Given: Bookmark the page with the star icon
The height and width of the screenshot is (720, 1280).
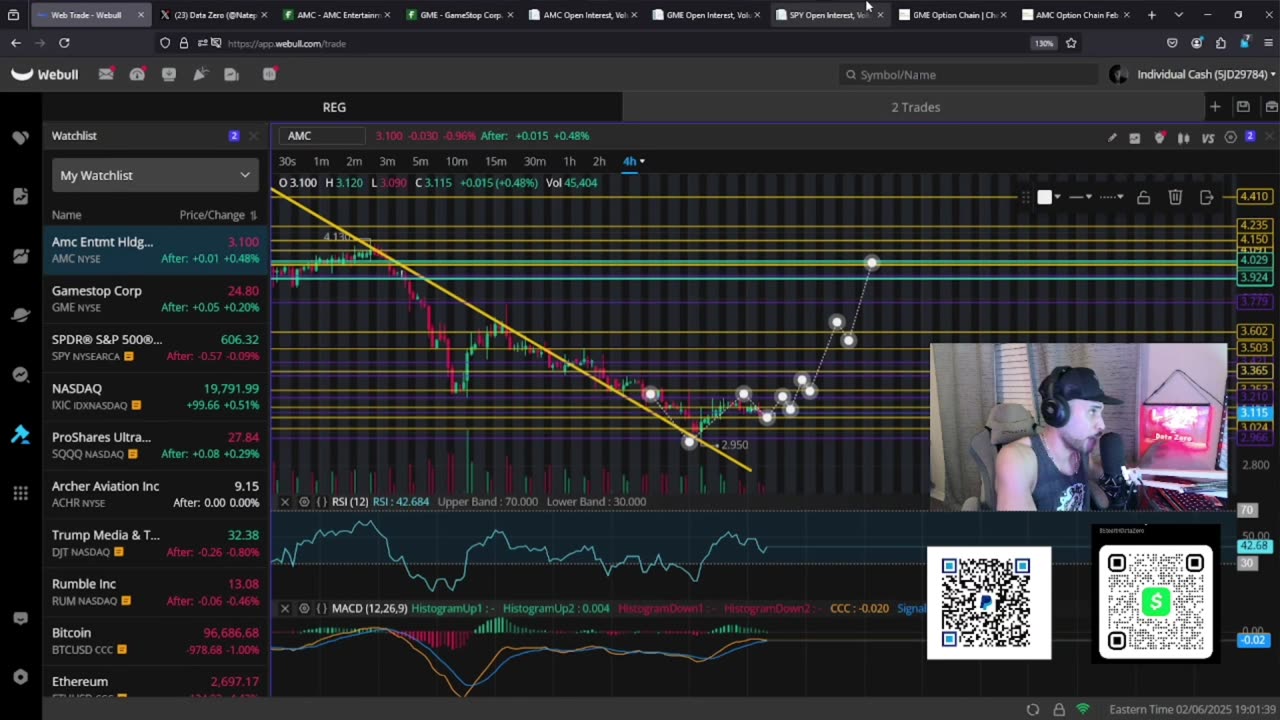Looking at the screenshot, I should pyautogui.click(x=1071, y=43).
